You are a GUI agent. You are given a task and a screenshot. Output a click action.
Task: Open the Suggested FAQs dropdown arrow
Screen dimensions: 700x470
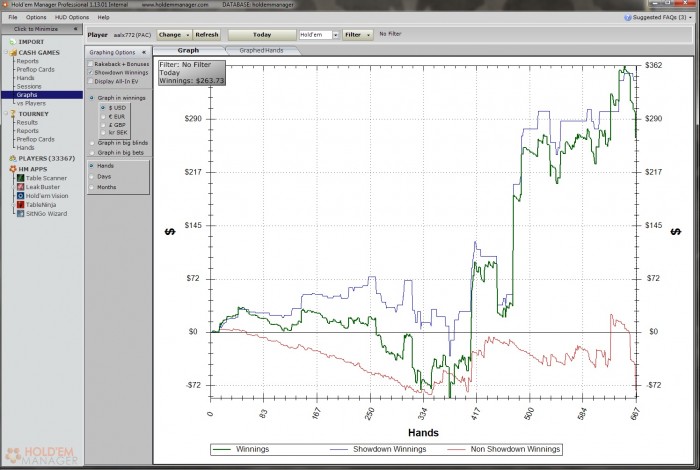[x=691, y=17]
